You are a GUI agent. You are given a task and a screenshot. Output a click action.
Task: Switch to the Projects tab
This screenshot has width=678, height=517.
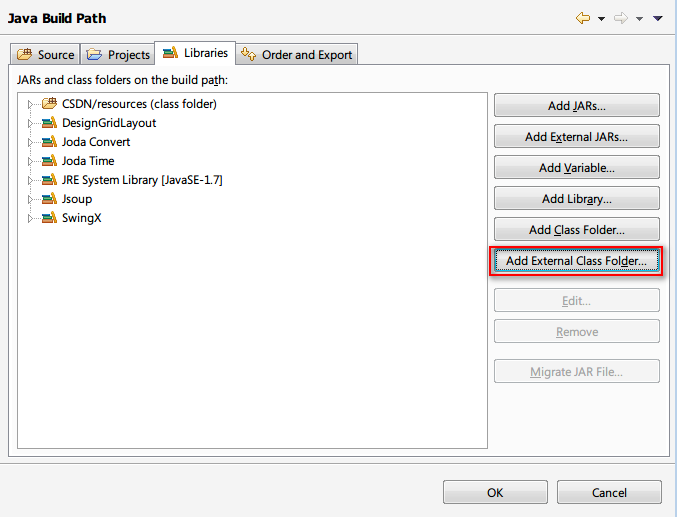tap(118, 54)
